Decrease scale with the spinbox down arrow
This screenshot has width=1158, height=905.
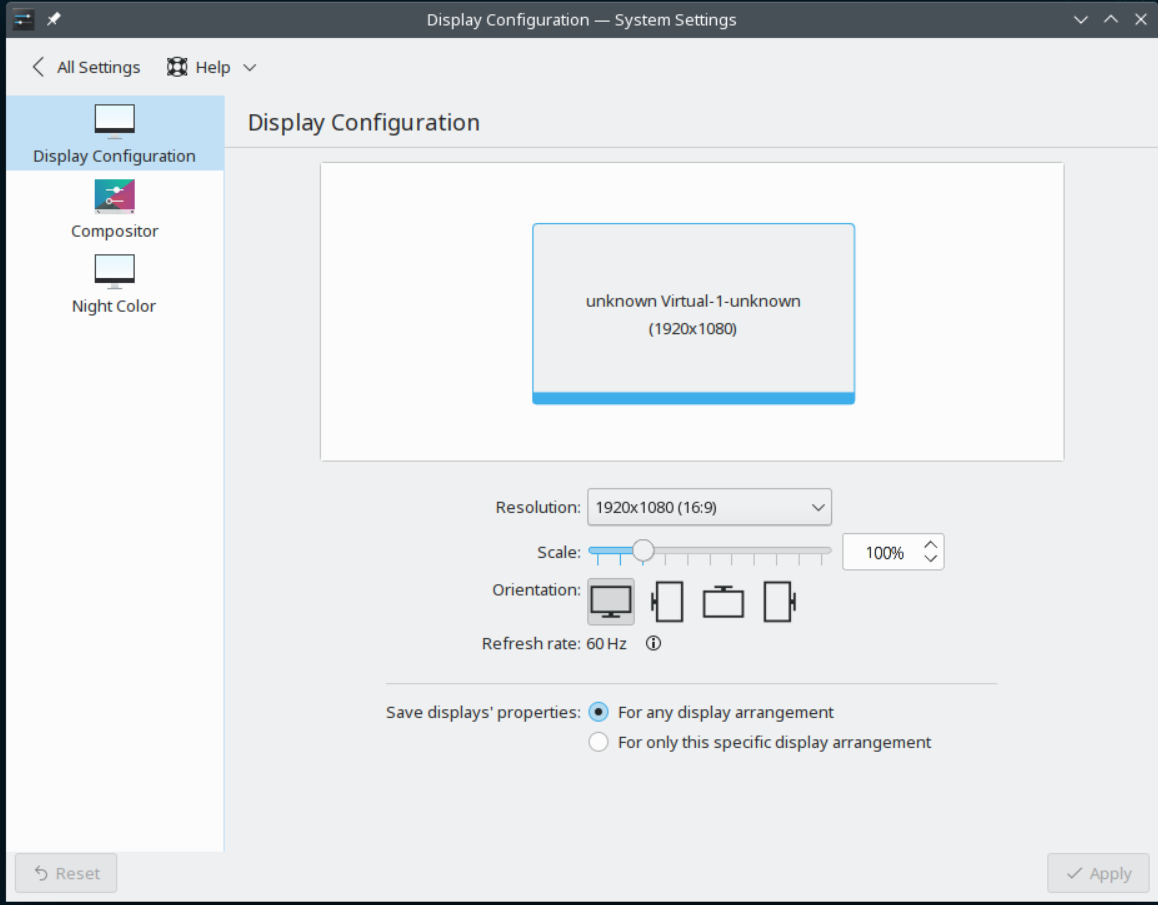[931, 559]
